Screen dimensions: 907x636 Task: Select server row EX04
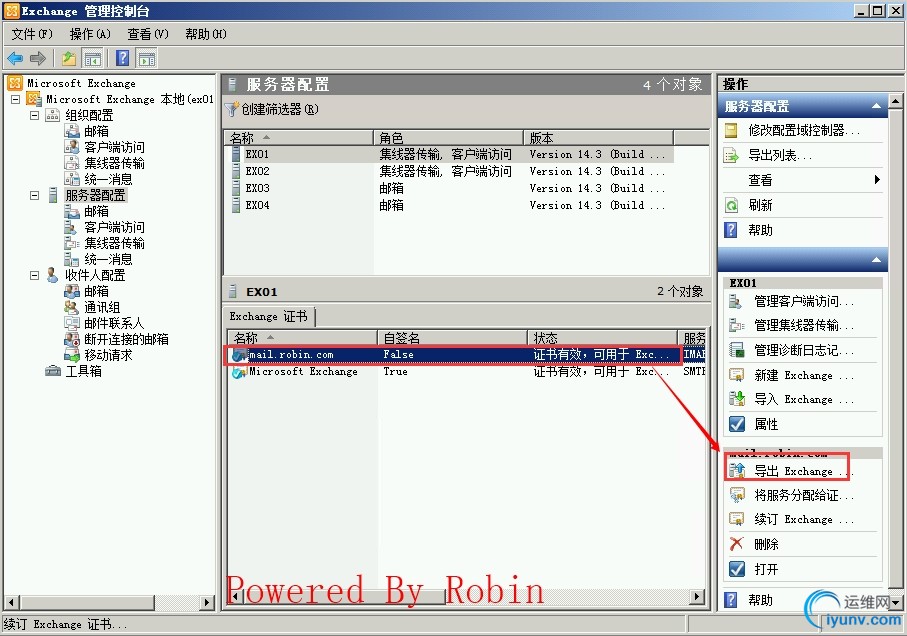point(449,205)
